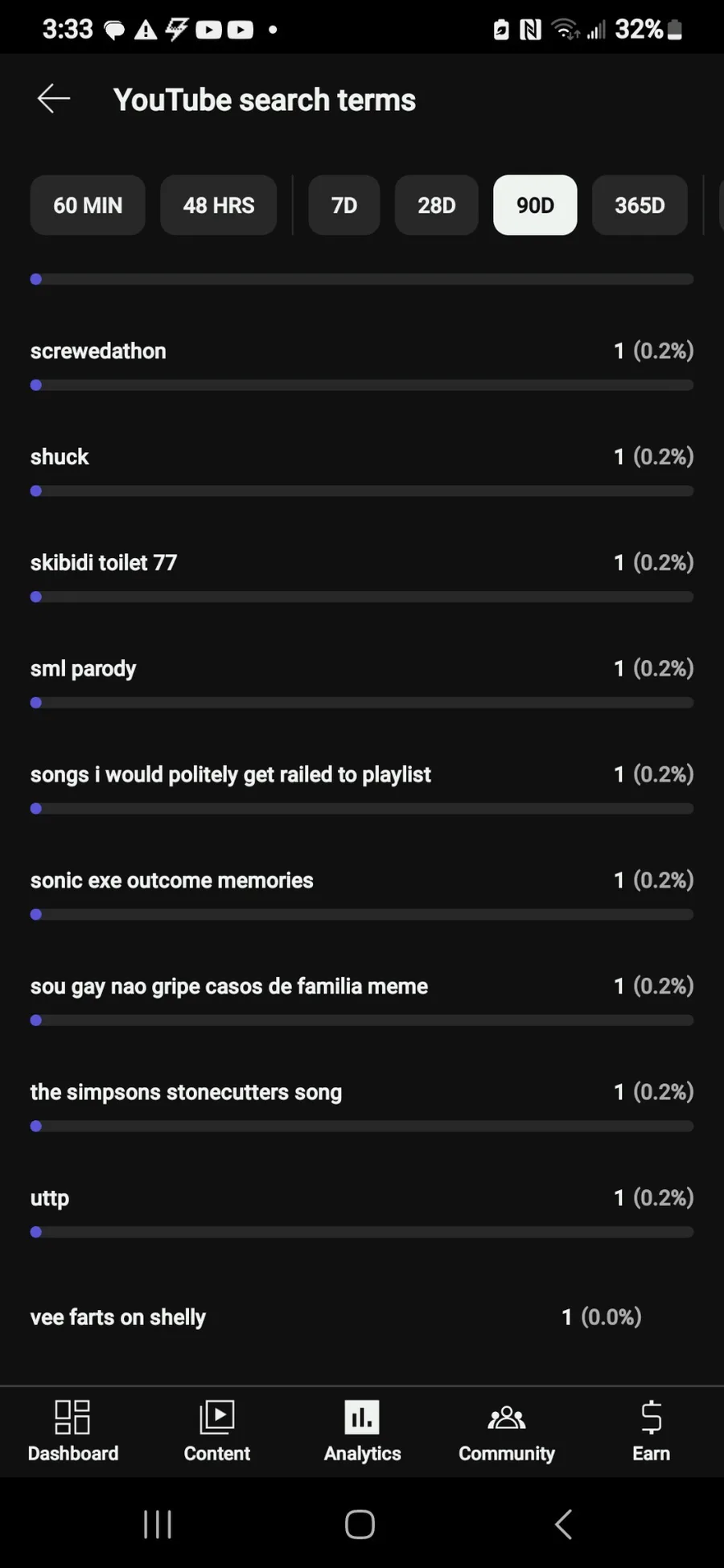Select the Analytics bar chart icon
Viewport: 724px width, 1568px height.
point(362,1417)
